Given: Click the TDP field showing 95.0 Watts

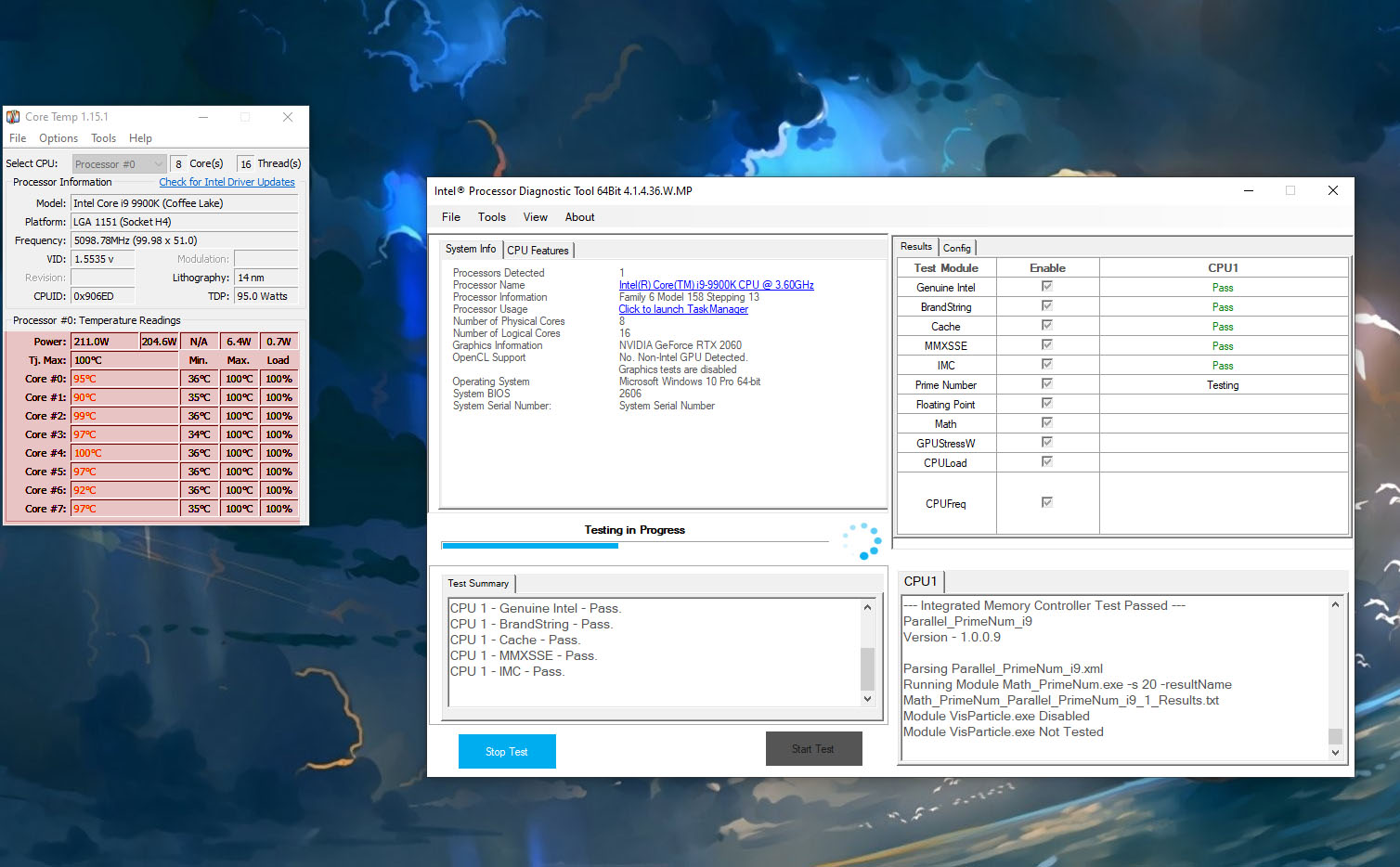Looking at the screenshot, I should click(266, 296).
